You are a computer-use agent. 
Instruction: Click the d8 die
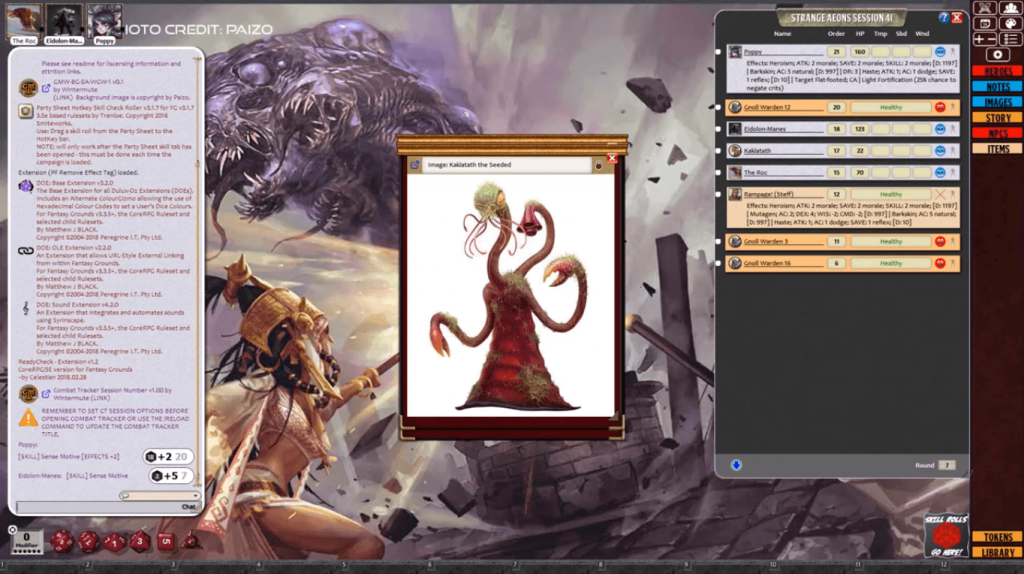click(x=140, y=541)
